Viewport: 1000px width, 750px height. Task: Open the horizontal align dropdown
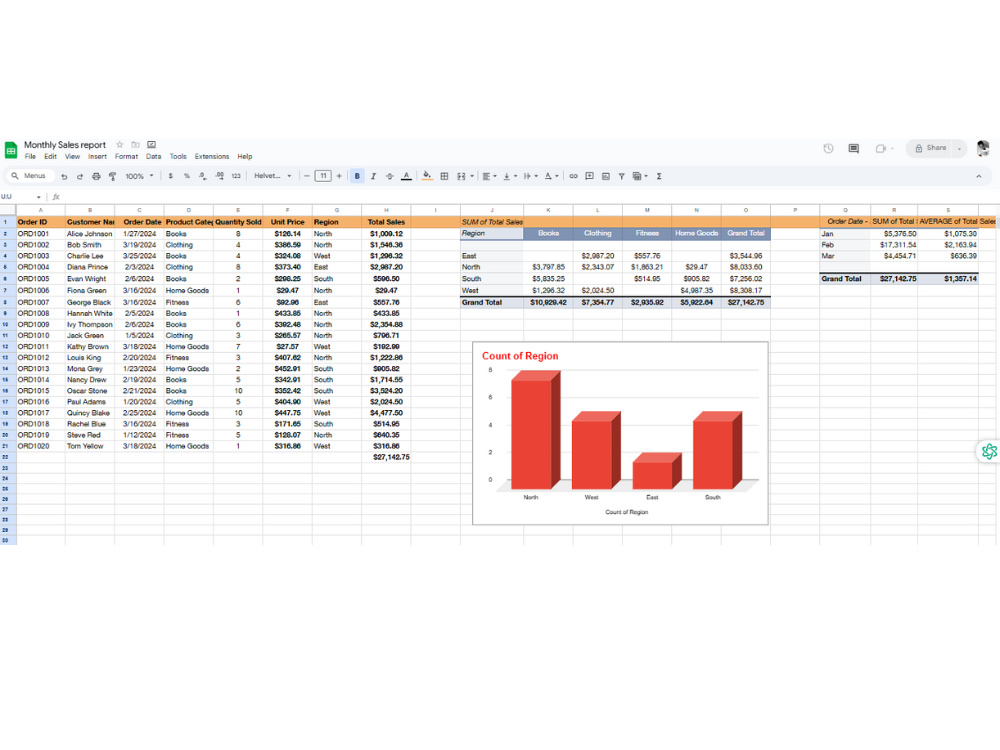click(x=489, y=176)
